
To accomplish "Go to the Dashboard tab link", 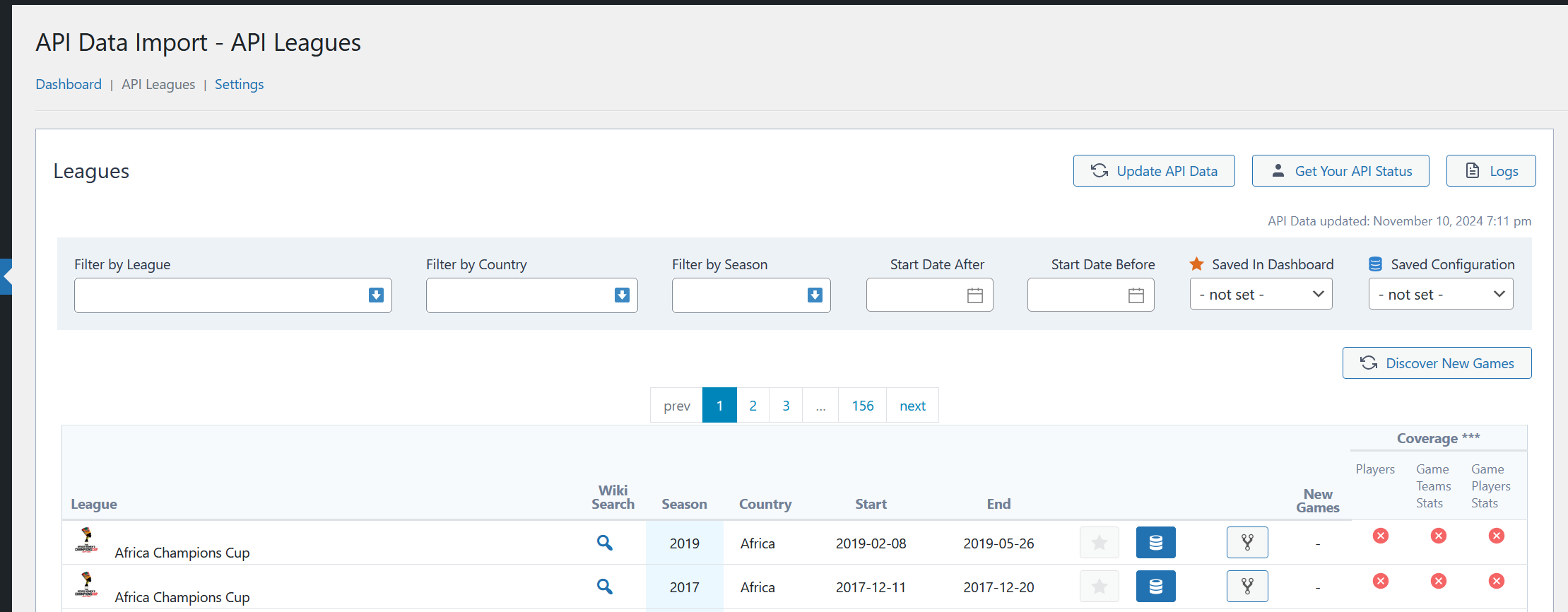I will point(69,84).
